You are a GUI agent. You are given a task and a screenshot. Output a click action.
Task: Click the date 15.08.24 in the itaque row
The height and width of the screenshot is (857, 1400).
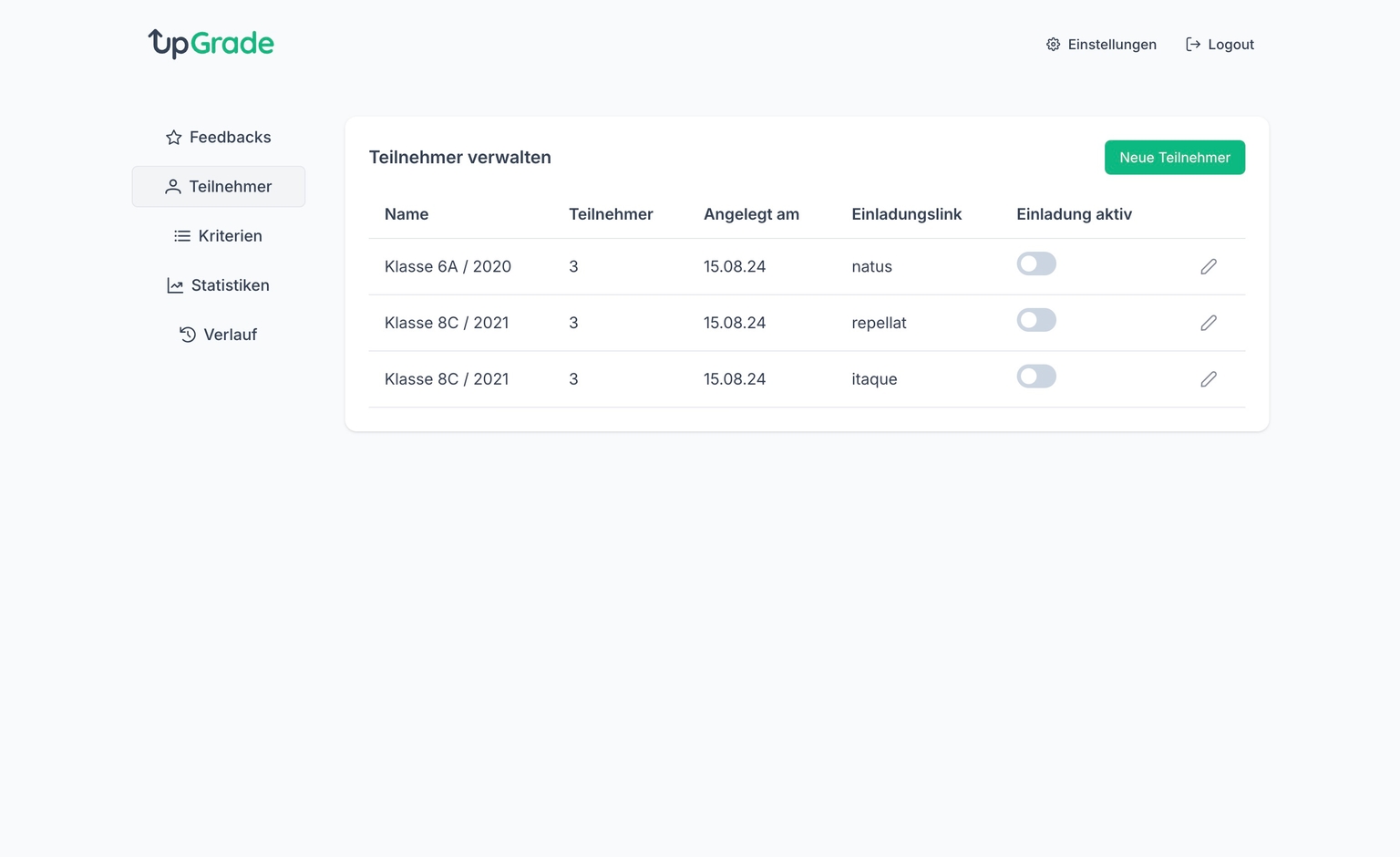(x=735, y=379)
